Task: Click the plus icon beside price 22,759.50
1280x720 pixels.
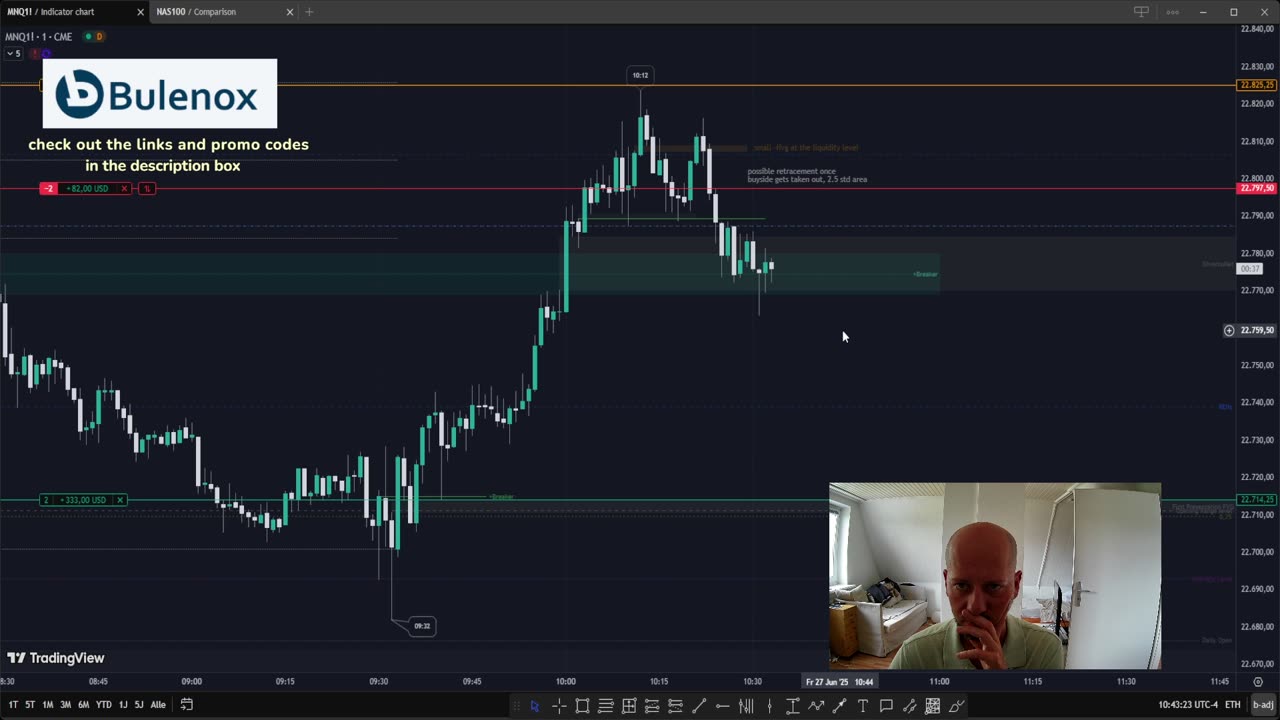Action: coord(1229,330)
